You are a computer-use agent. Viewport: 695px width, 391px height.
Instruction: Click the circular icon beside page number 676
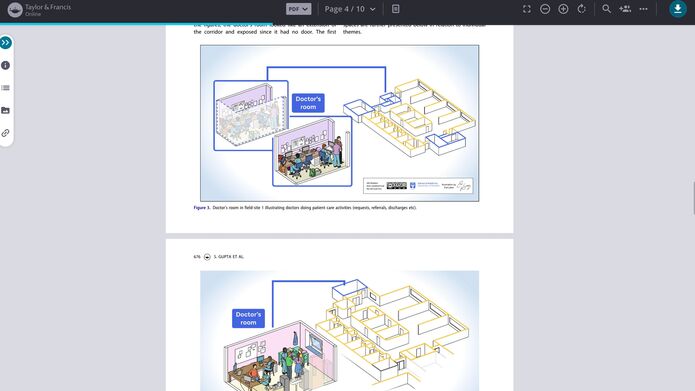(x=207, y=257)
